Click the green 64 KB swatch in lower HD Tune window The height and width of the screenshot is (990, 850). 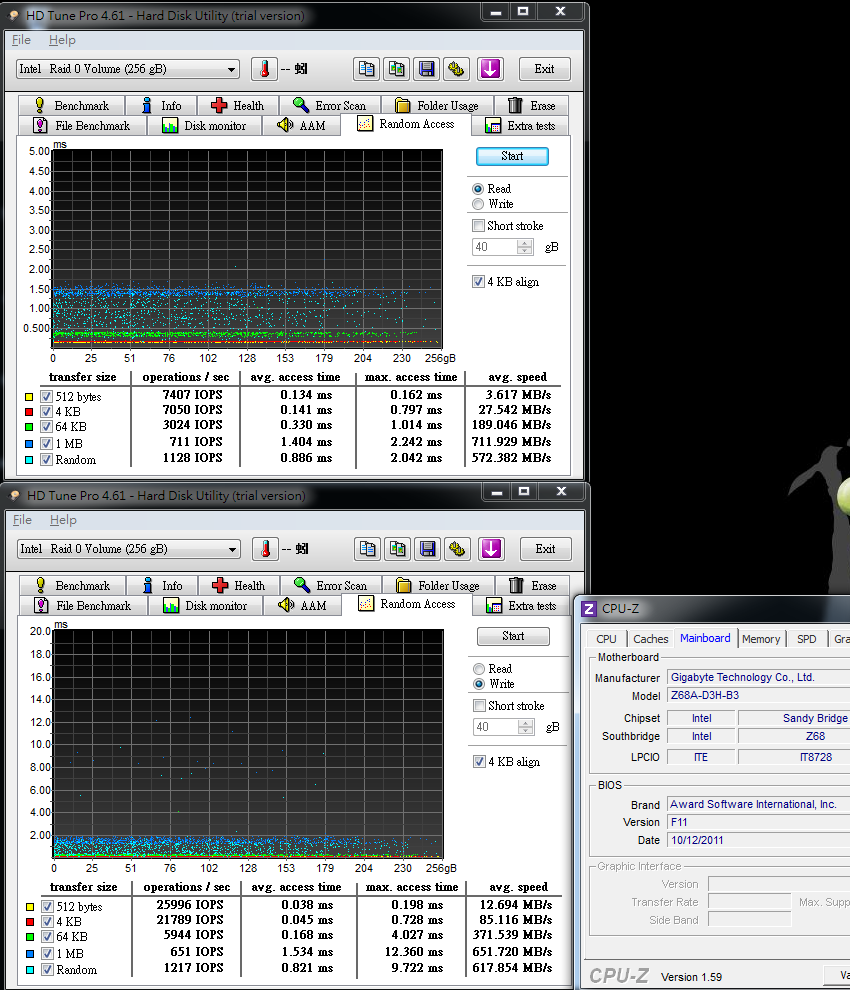click(30, 937)
